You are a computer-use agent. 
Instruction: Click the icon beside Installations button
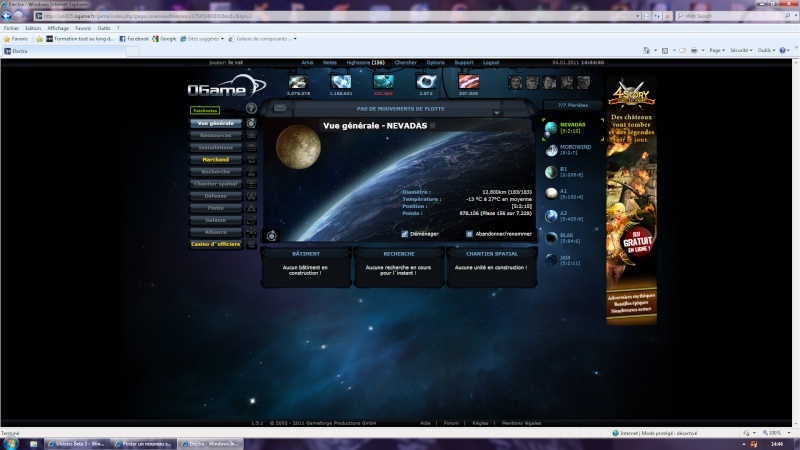pos(251,147)
